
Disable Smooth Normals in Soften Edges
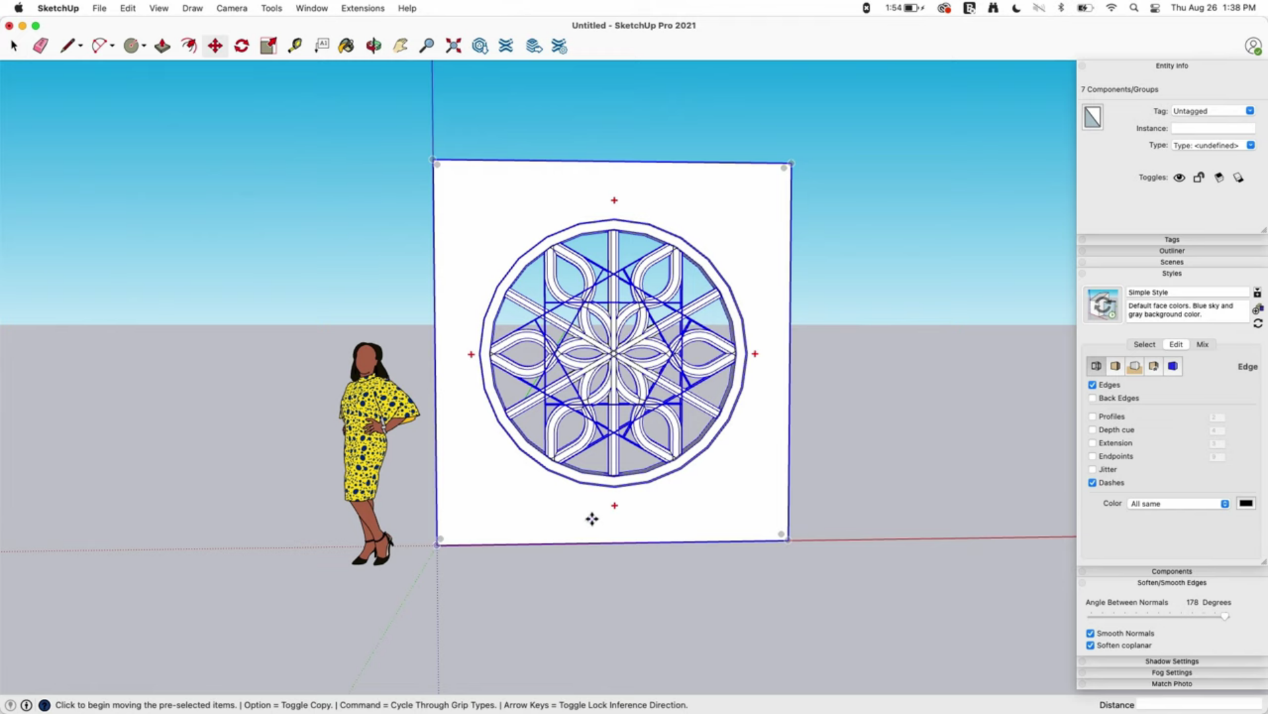click(1090, 633)
